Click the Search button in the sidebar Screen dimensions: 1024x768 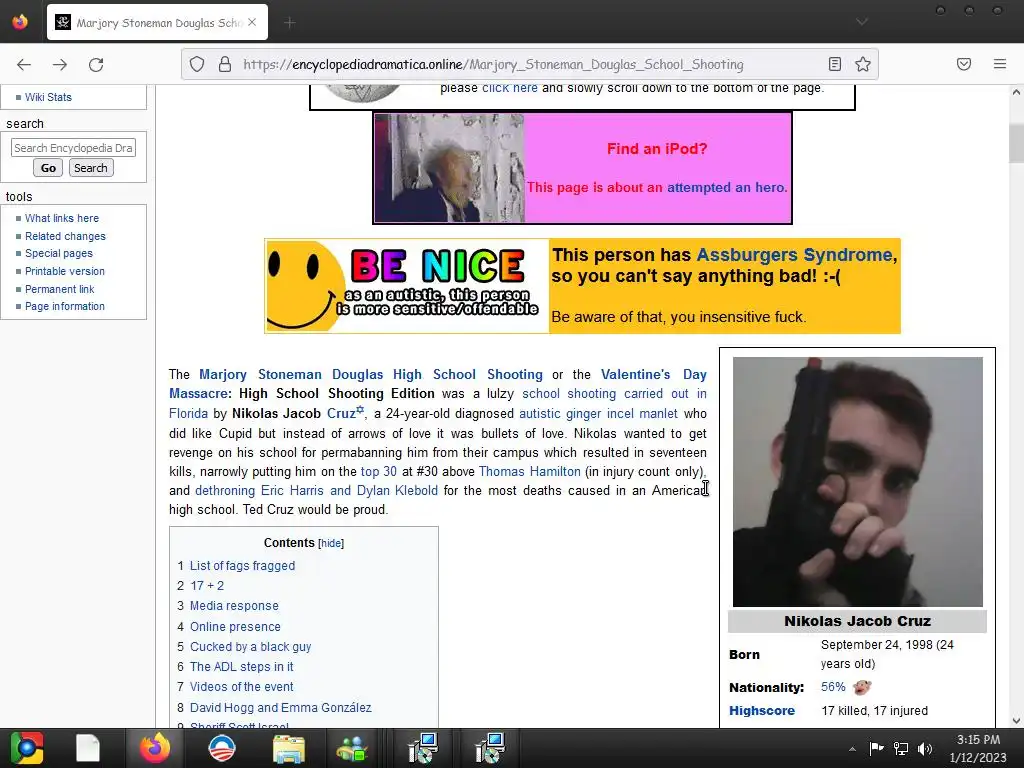pyautogui.click(x=91, y=168)
